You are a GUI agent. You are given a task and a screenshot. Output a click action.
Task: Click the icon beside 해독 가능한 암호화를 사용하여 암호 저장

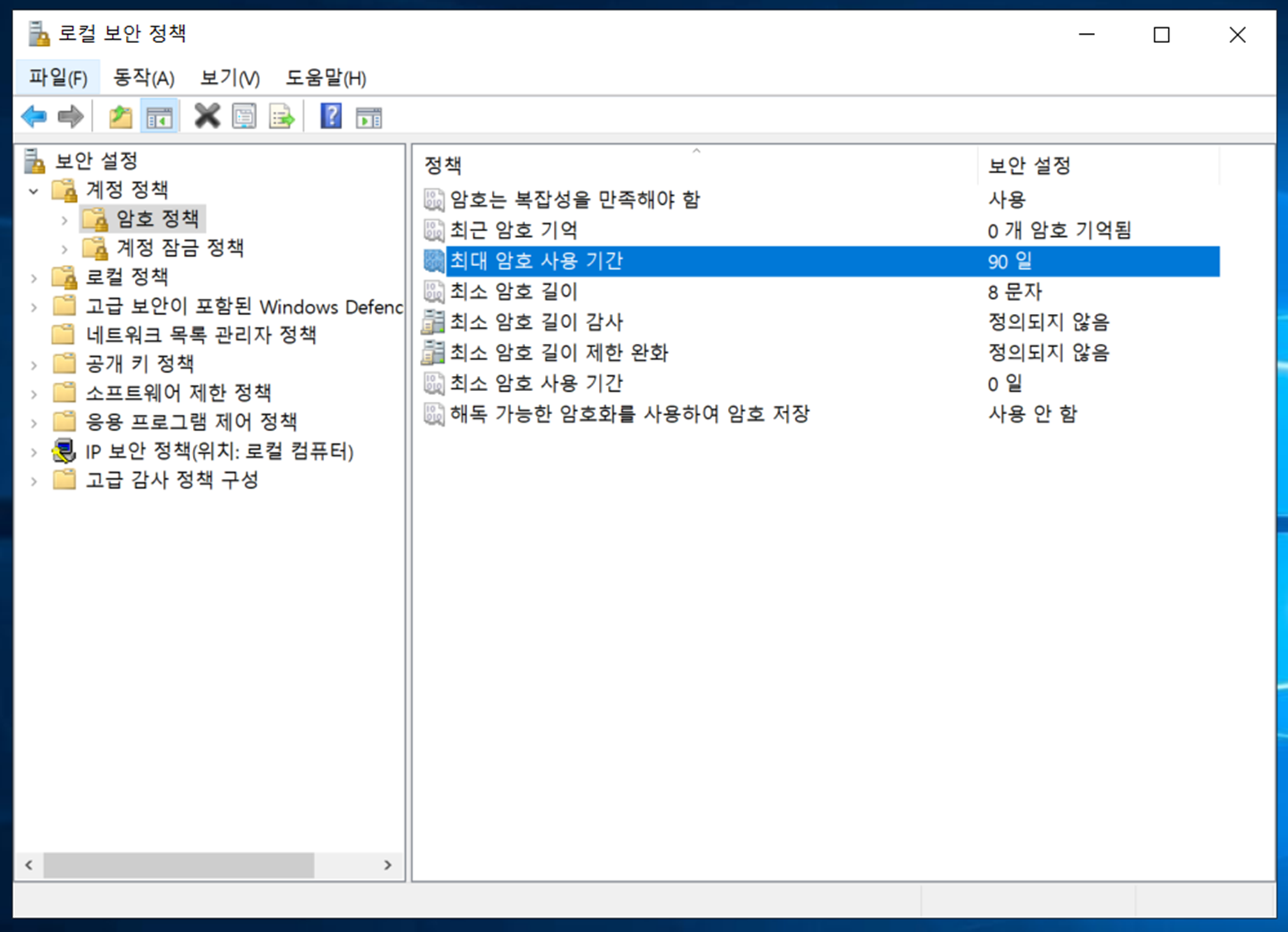pyautogui.click(x=434, y=414)
